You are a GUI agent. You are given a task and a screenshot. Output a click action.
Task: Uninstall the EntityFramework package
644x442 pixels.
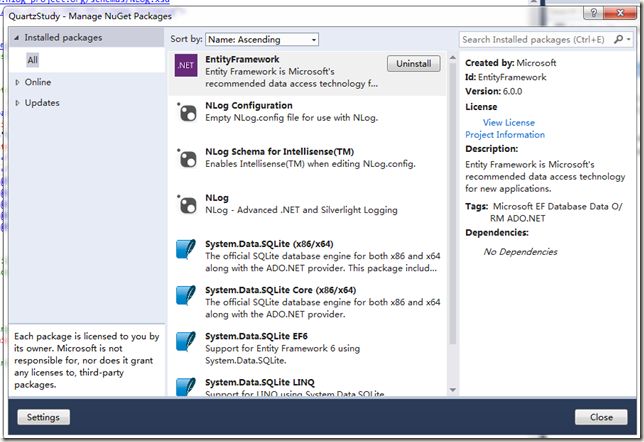tap(414, 64)
